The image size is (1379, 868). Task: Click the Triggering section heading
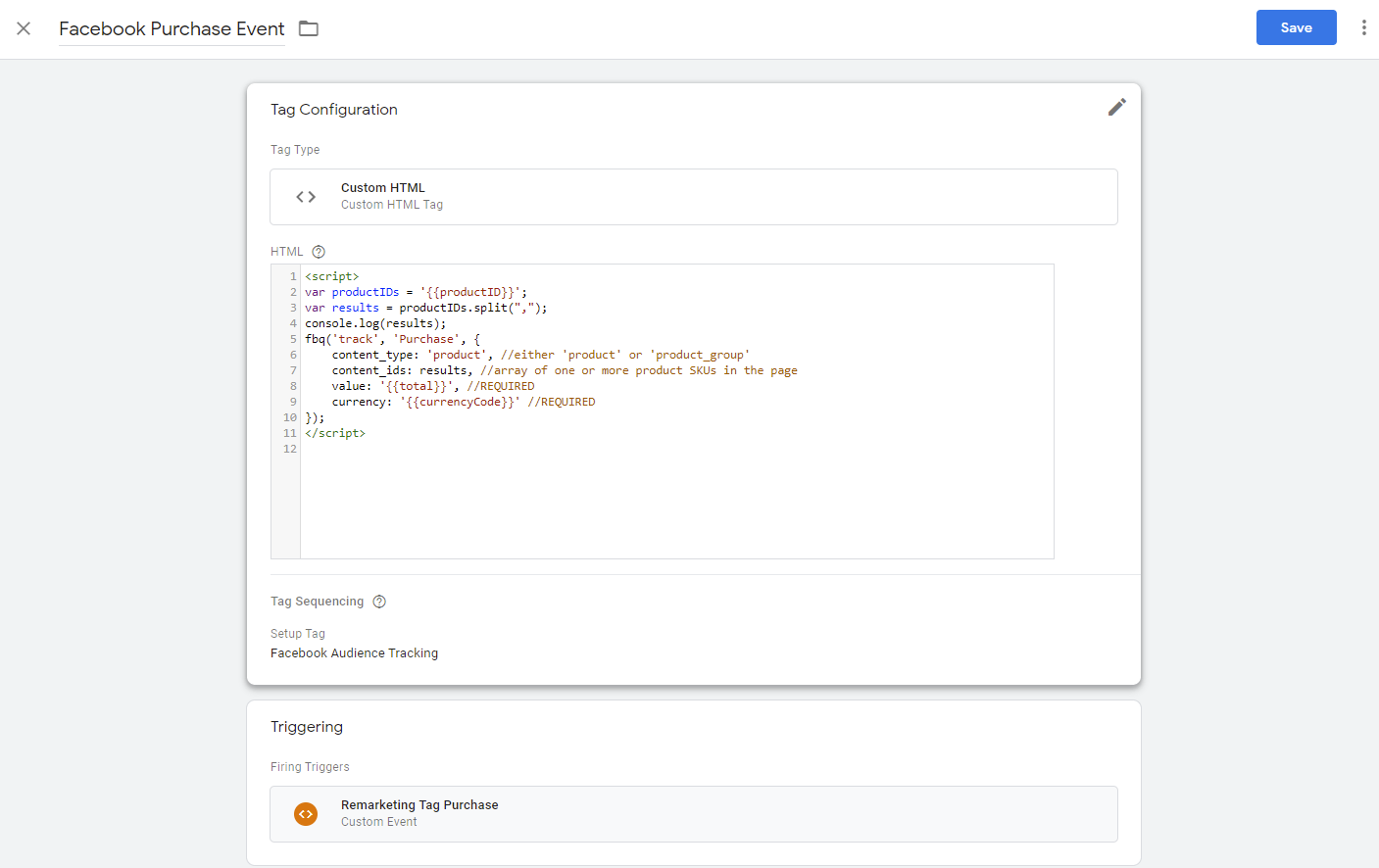(307, 727)
